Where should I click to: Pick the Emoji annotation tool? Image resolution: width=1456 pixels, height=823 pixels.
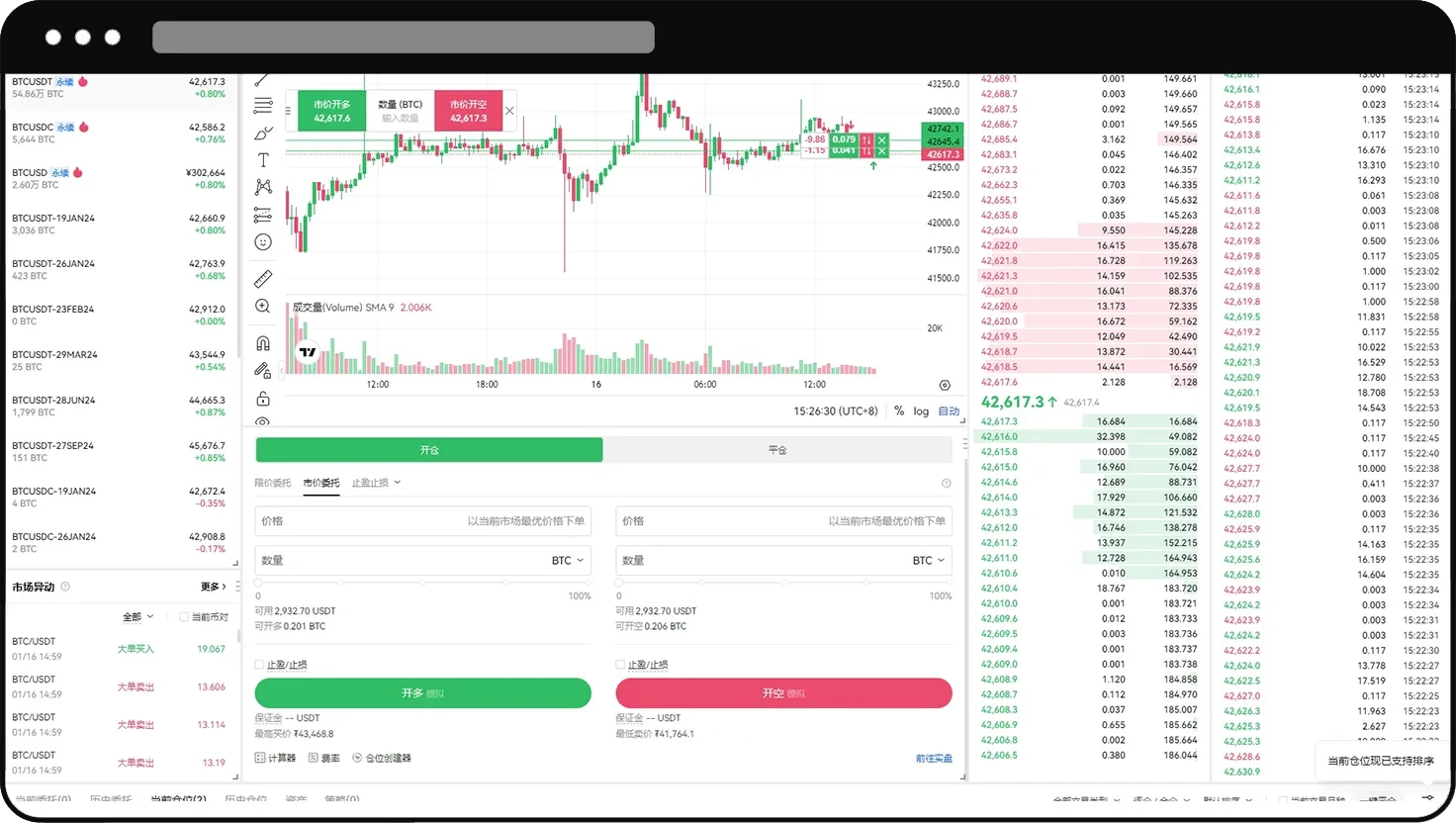[x=262, y=241]
